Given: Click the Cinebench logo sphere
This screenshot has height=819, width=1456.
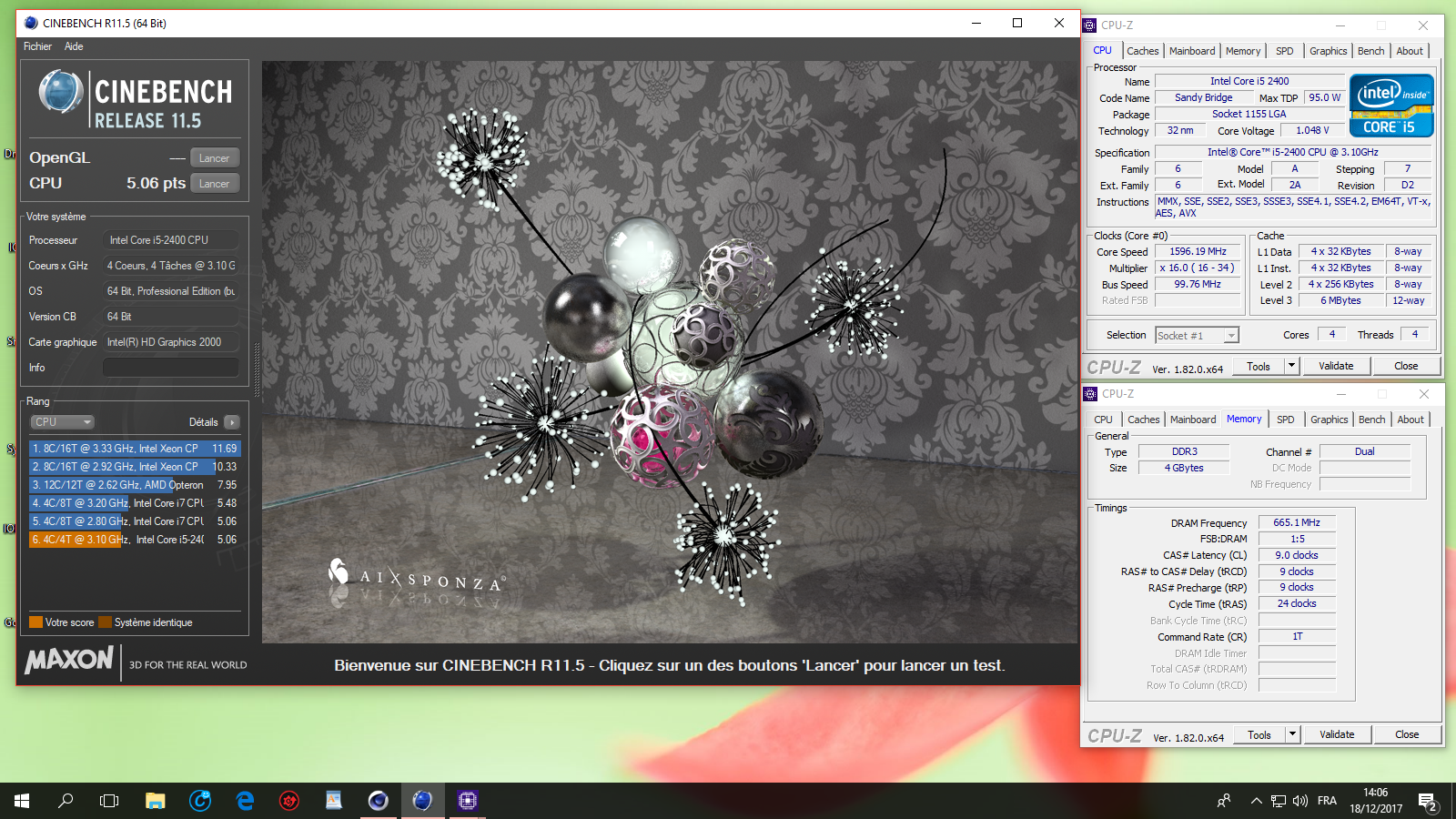Looking at the screenshot, I should (61, 92).
